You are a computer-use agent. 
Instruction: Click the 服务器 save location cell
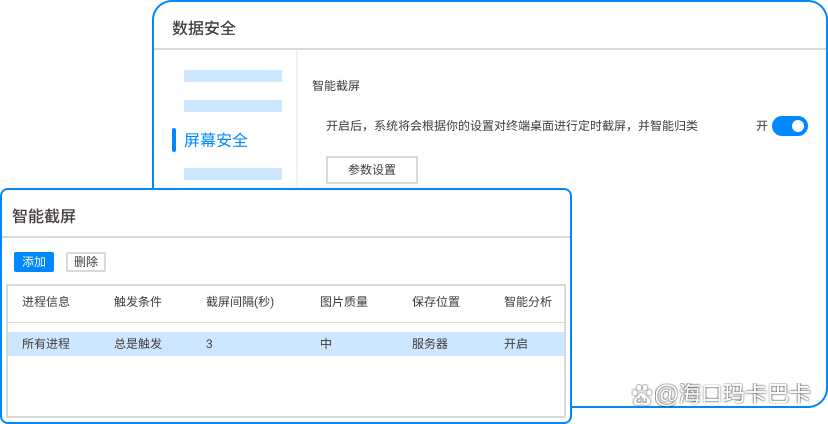pyautogui.click(x=430, y=344)
